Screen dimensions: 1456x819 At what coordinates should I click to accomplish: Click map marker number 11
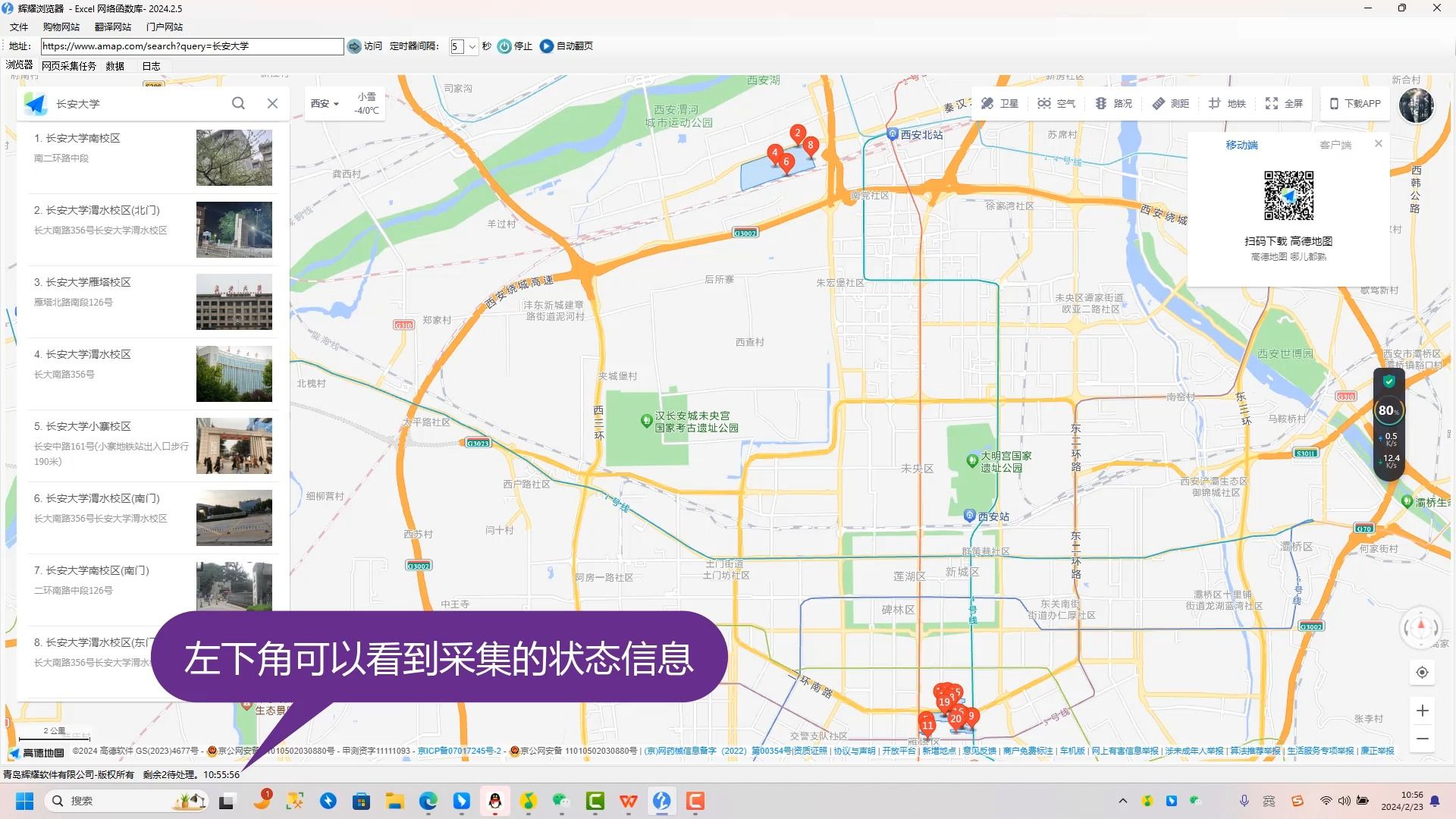[927, 726]
